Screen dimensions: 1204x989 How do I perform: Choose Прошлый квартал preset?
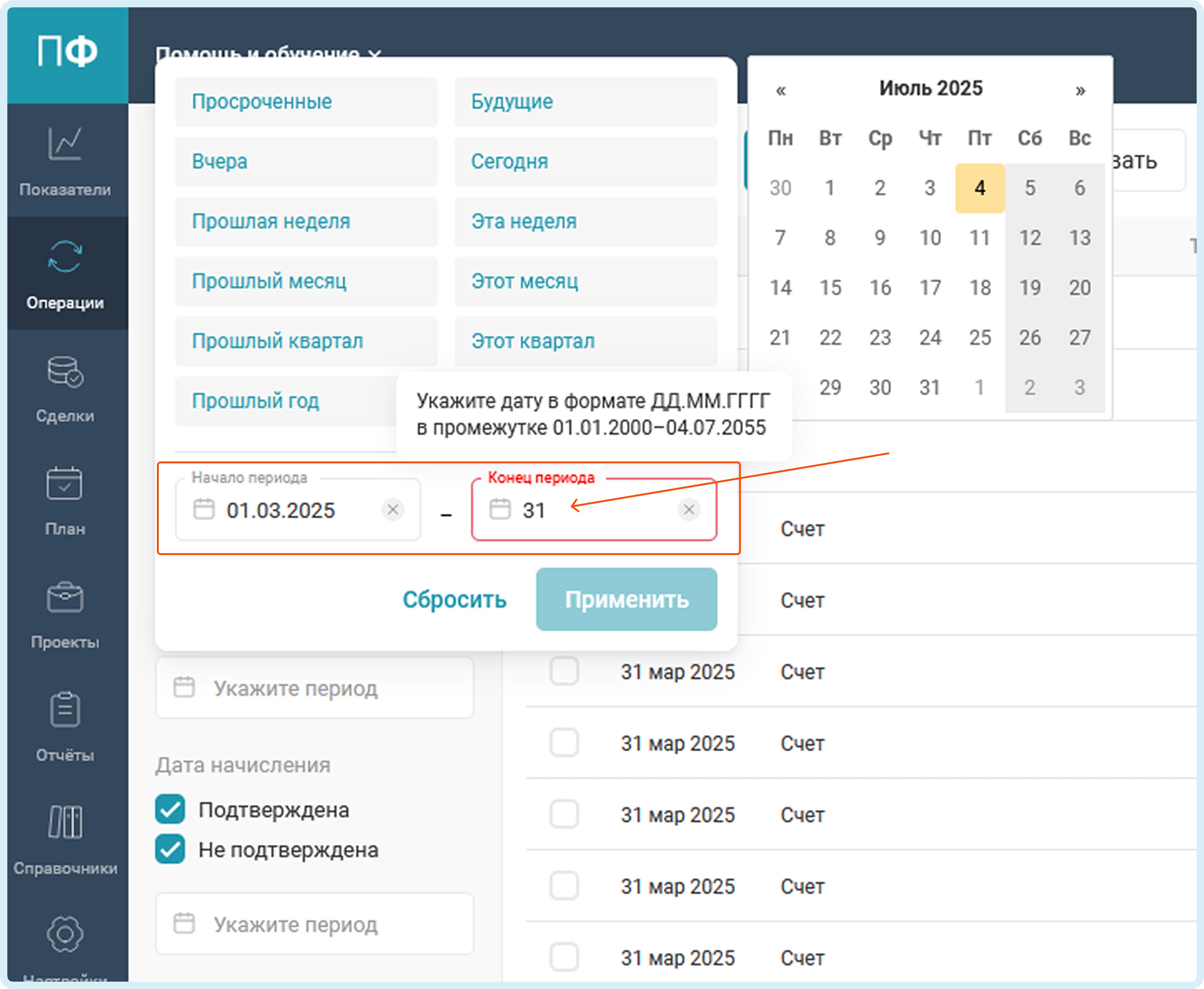click(x=307, y=341)
